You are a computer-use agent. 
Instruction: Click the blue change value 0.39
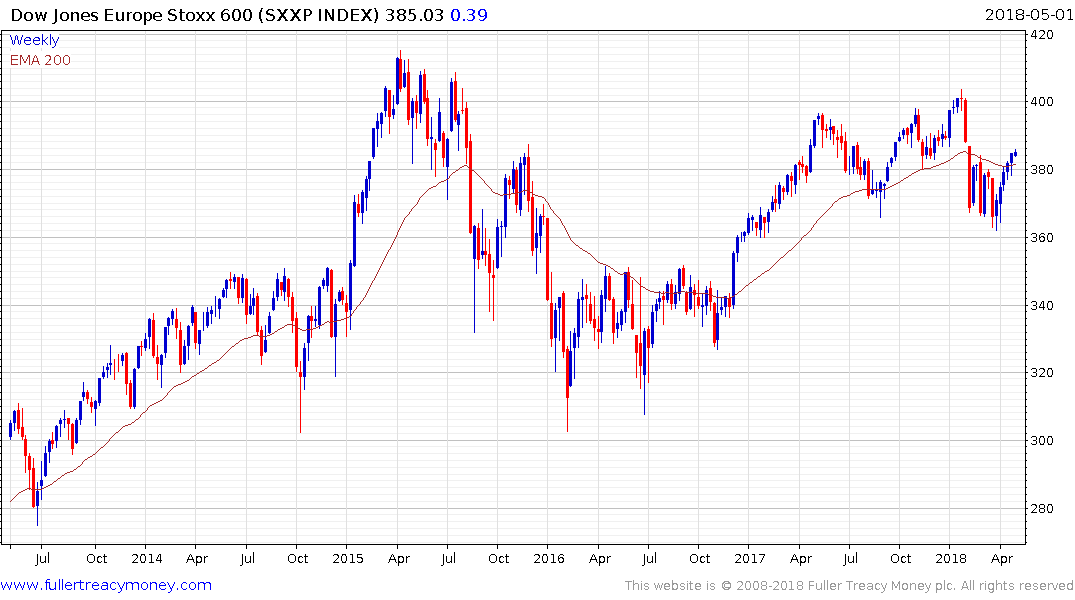click(x=469, y=15)
